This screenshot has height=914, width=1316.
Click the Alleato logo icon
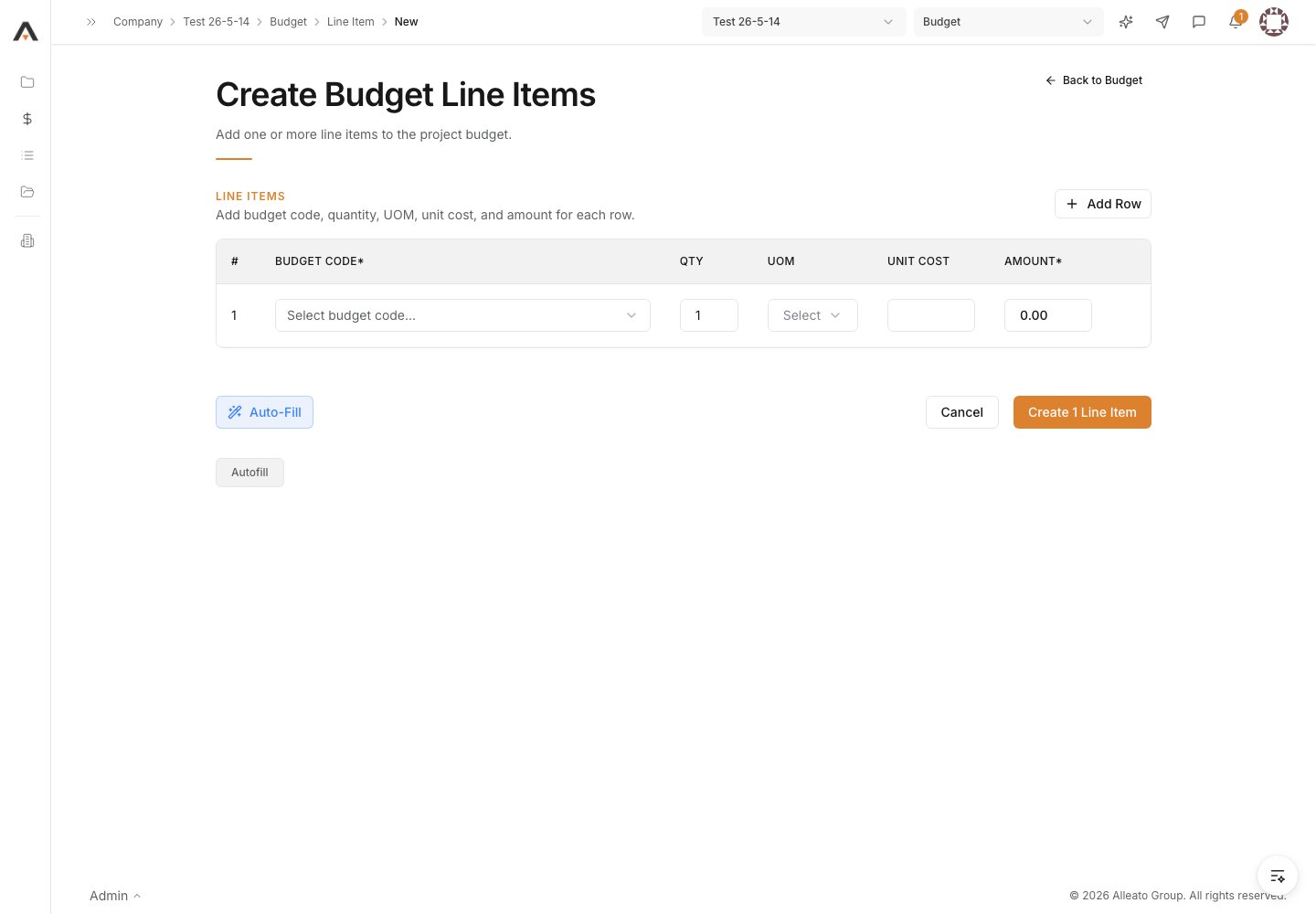[26, 32]
